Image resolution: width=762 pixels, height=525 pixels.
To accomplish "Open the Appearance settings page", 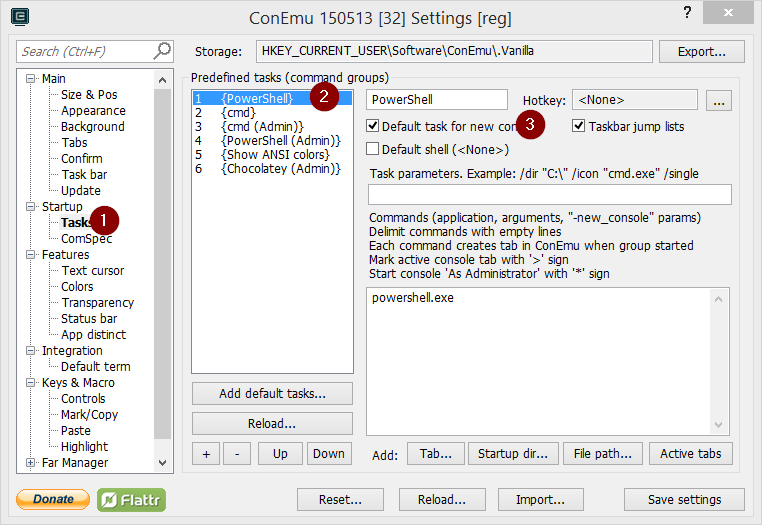I will tap(93, 110).
